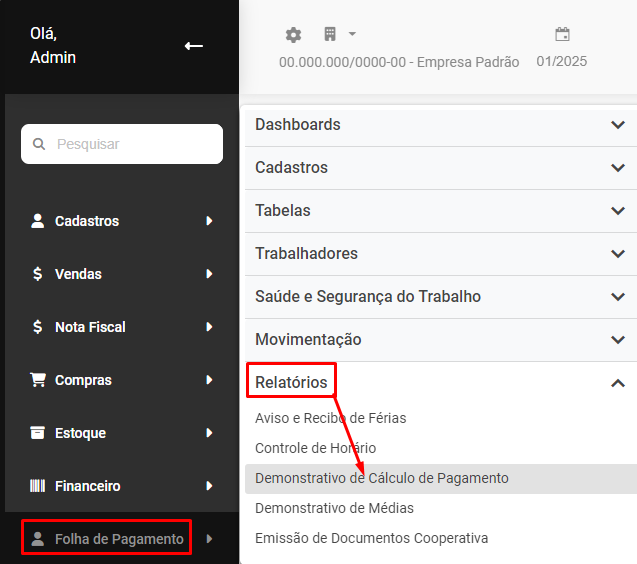Focus the Pesquisar search field
This screenshot has height=564, width=637.
coord(122,144)
